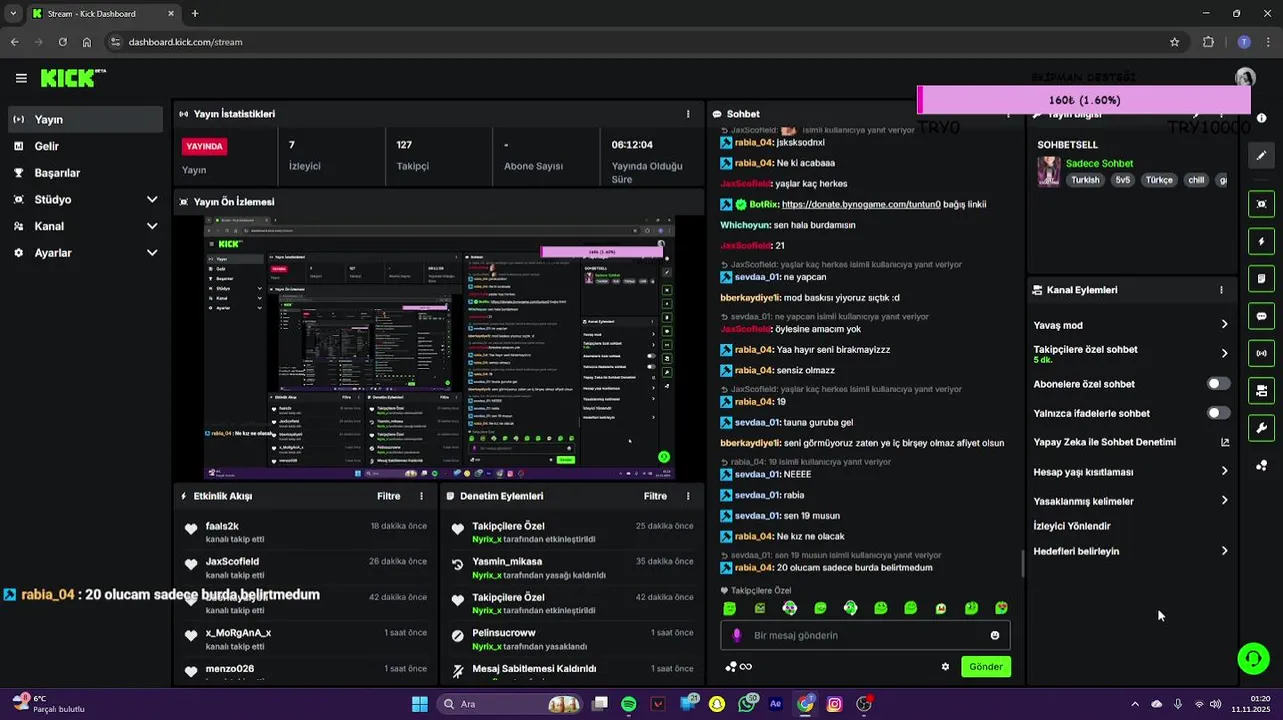Click the 5v5 stream tag

click(1123, 180)
